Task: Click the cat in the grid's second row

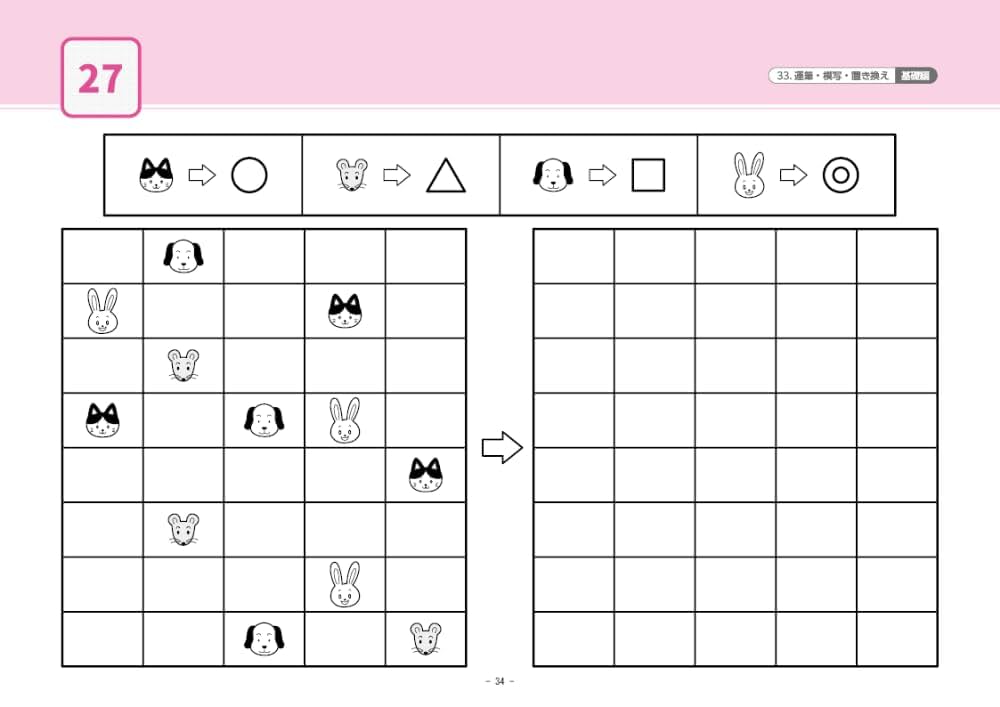Action: click(x=345, y=311)
